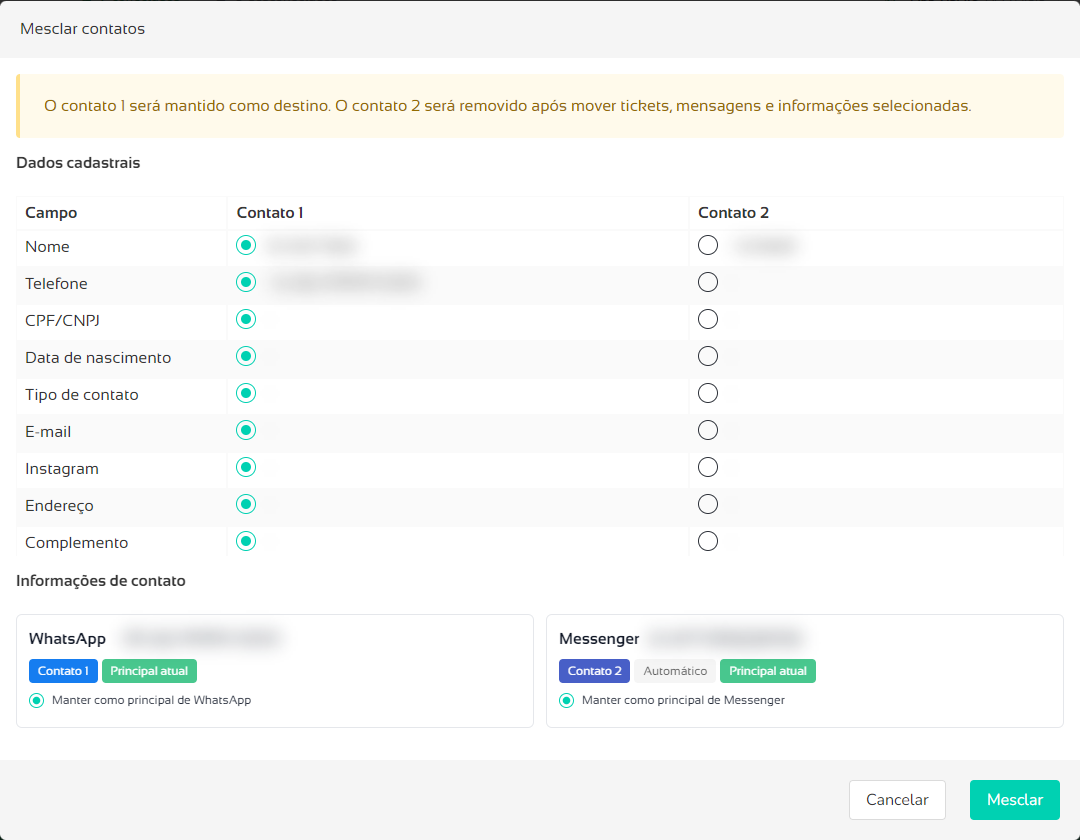Click the Telefone field label
This screenshot has height=840, width=1080.
(56, 284)
